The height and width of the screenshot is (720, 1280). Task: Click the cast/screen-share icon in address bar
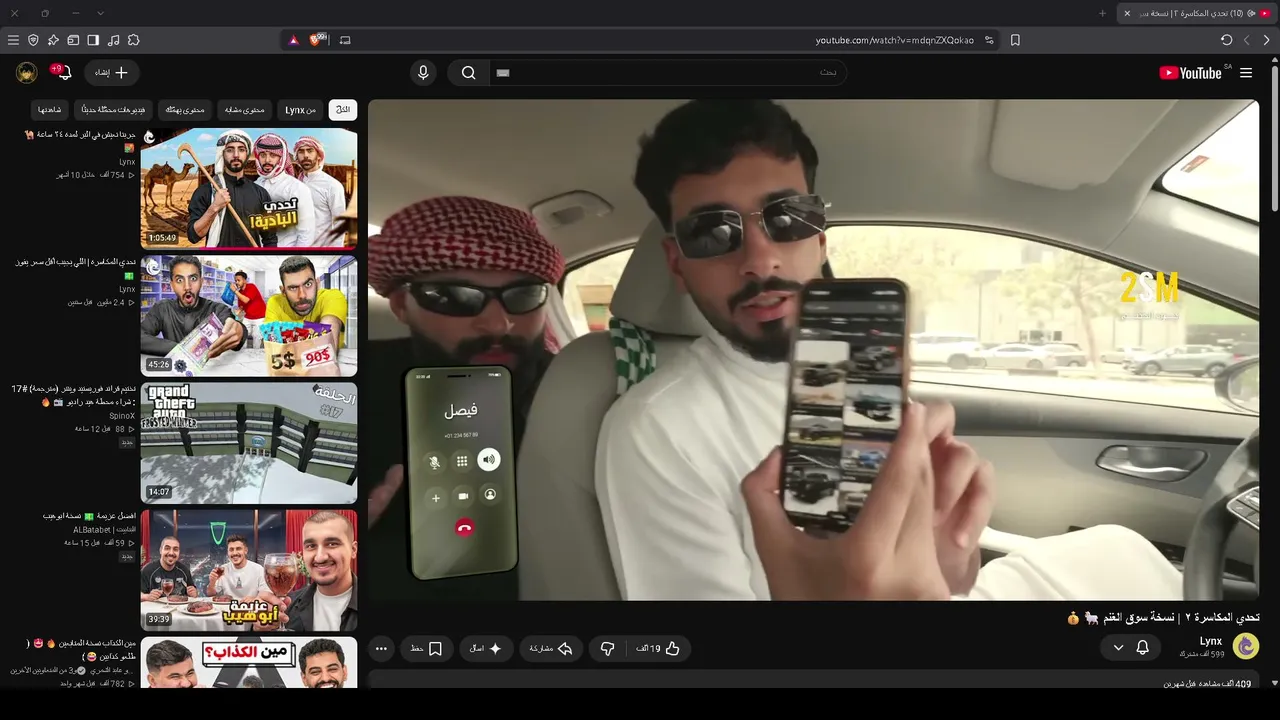345,40
